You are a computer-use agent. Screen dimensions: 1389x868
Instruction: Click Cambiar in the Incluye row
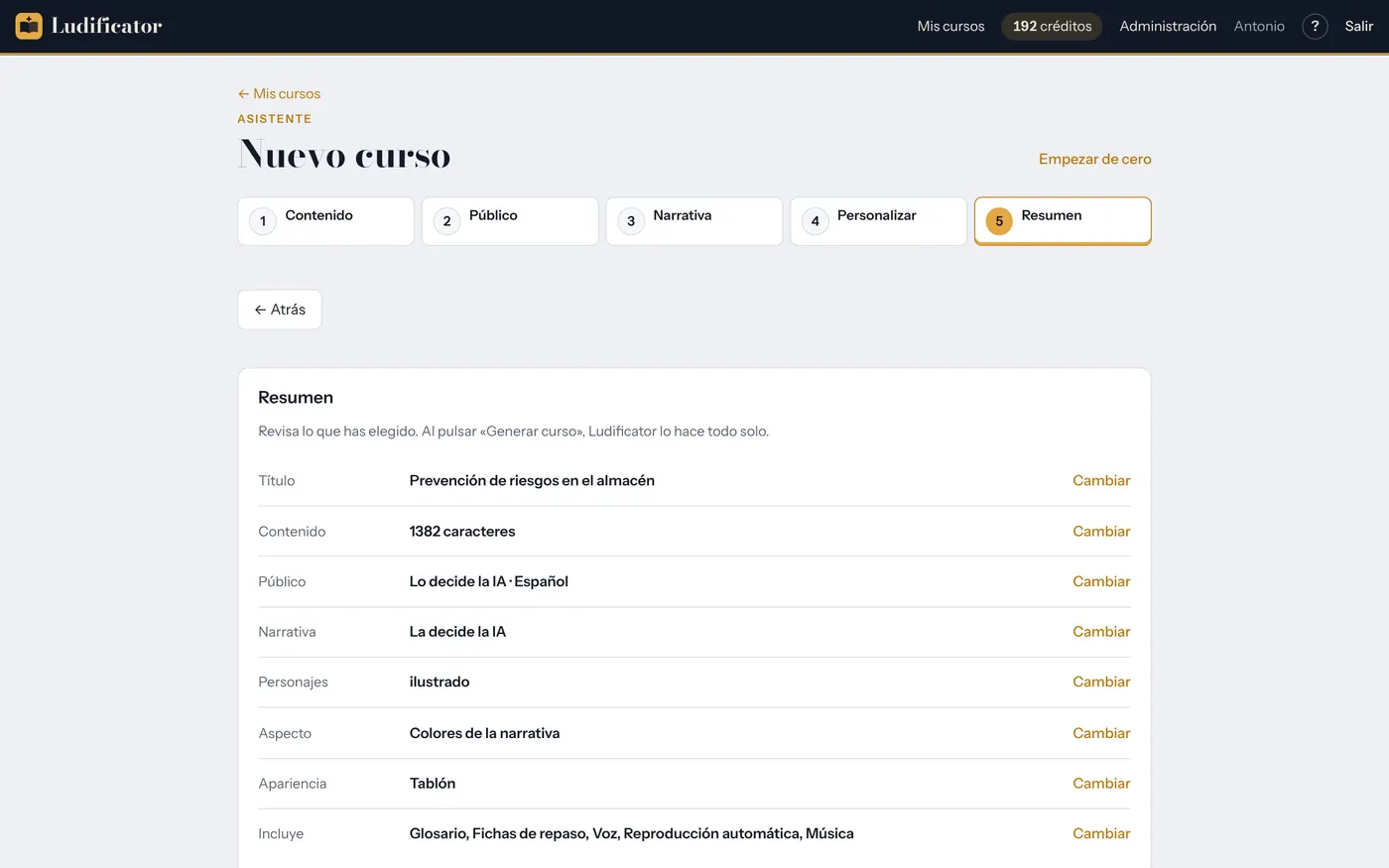coord(1101,833)
